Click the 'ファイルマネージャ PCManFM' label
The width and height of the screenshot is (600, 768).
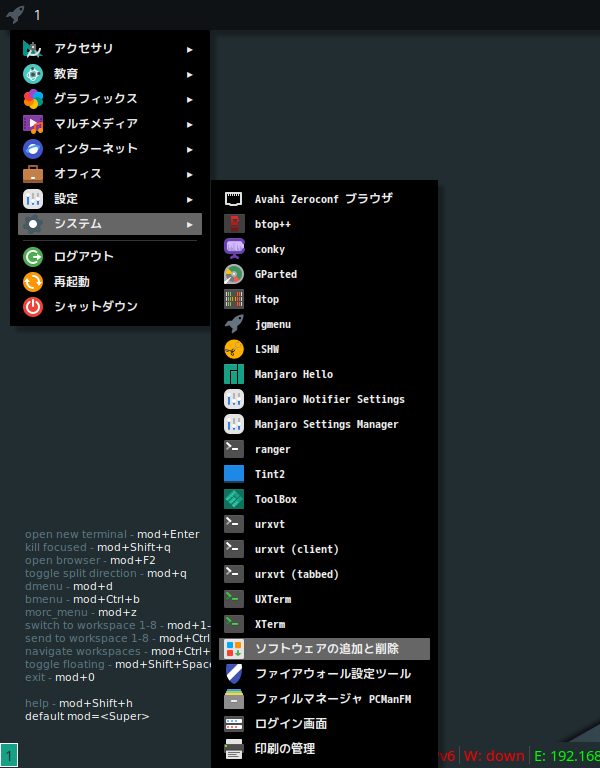click(333, 698)
